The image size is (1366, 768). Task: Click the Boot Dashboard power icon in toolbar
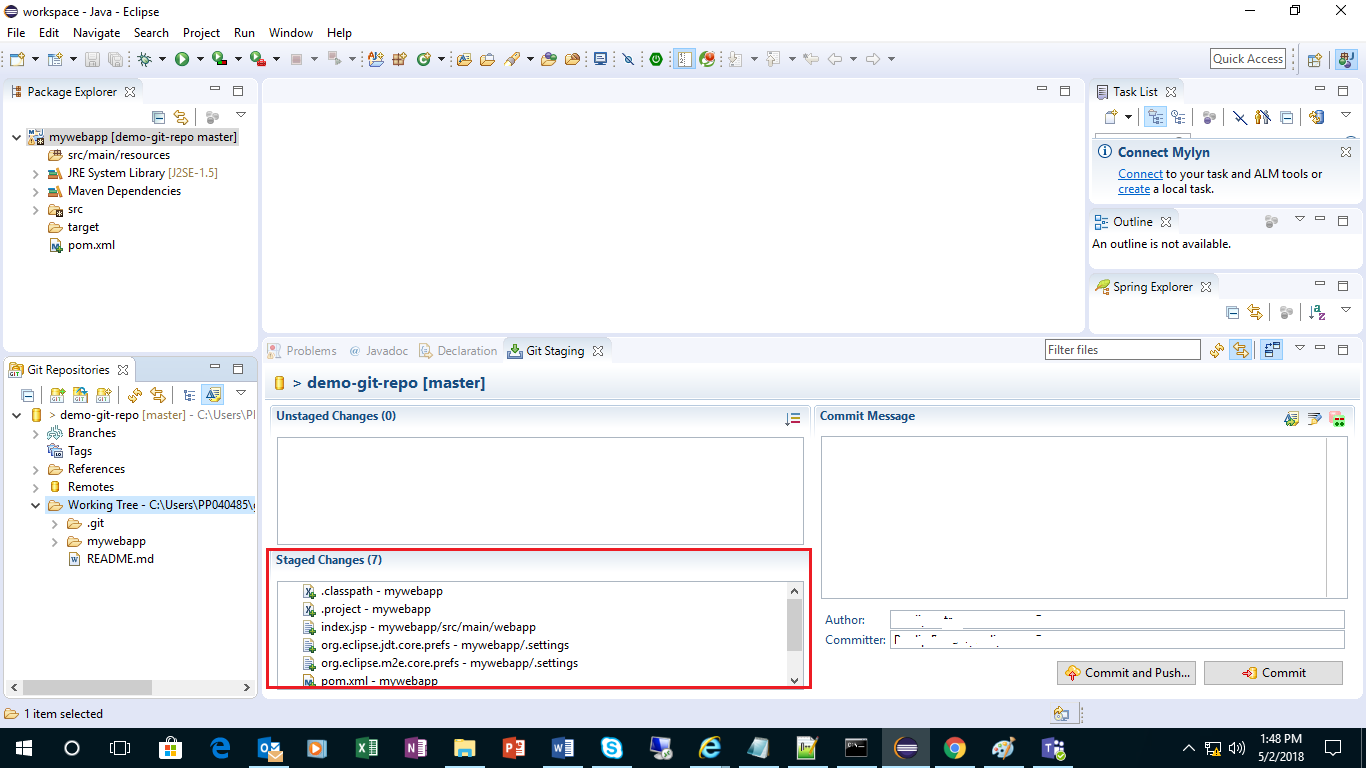click(656, 59)
